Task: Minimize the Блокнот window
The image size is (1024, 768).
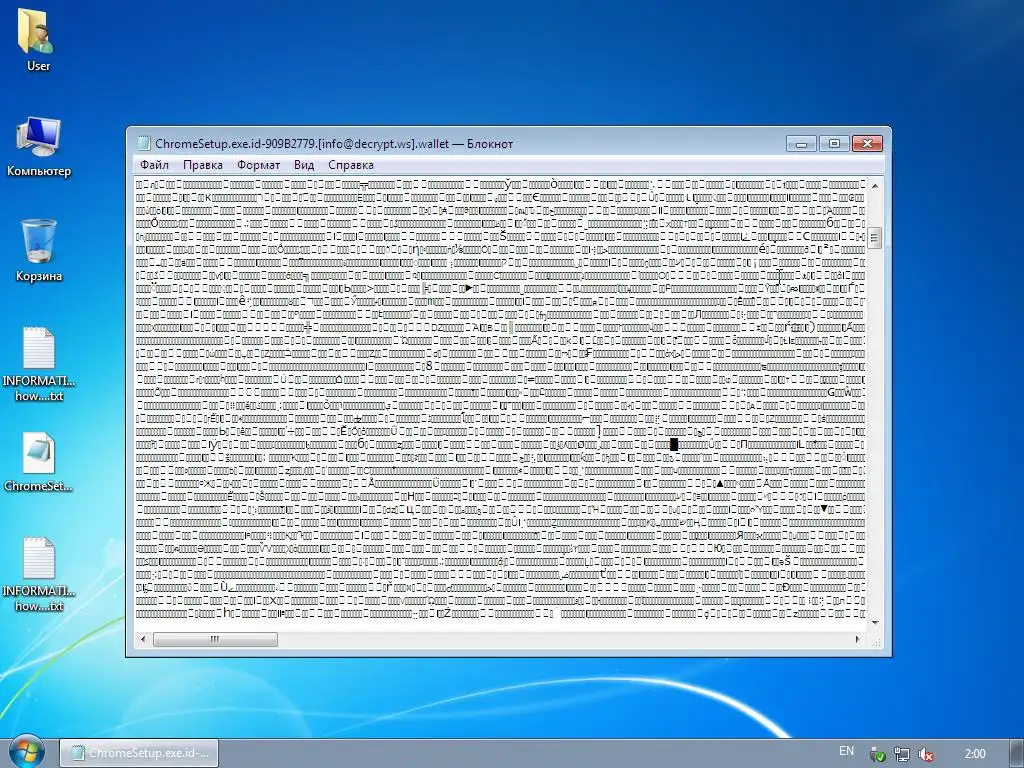Action: pos(801,143)
